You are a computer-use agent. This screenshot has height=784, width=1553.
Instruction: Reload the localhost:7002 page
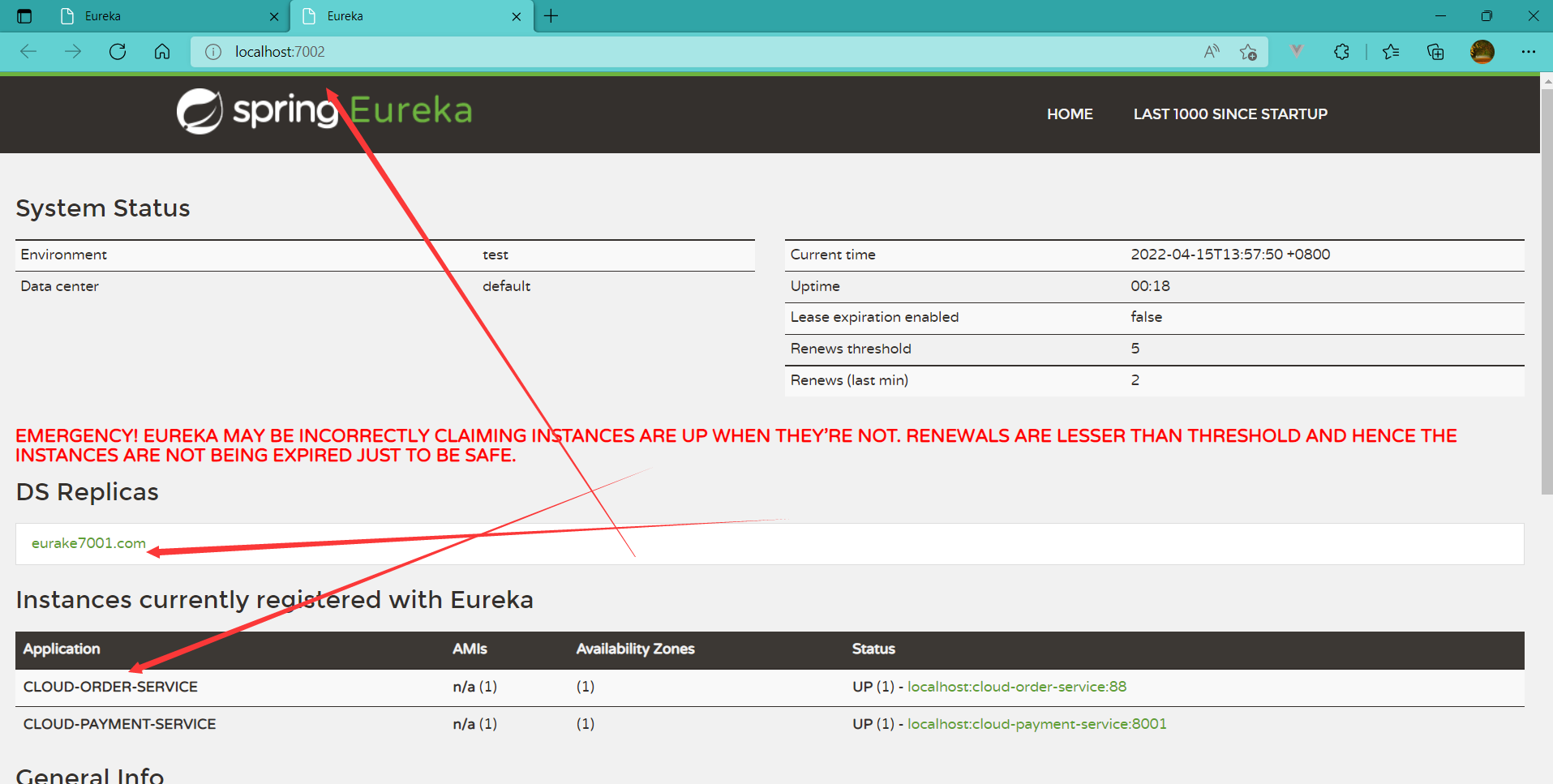(118, 52)
